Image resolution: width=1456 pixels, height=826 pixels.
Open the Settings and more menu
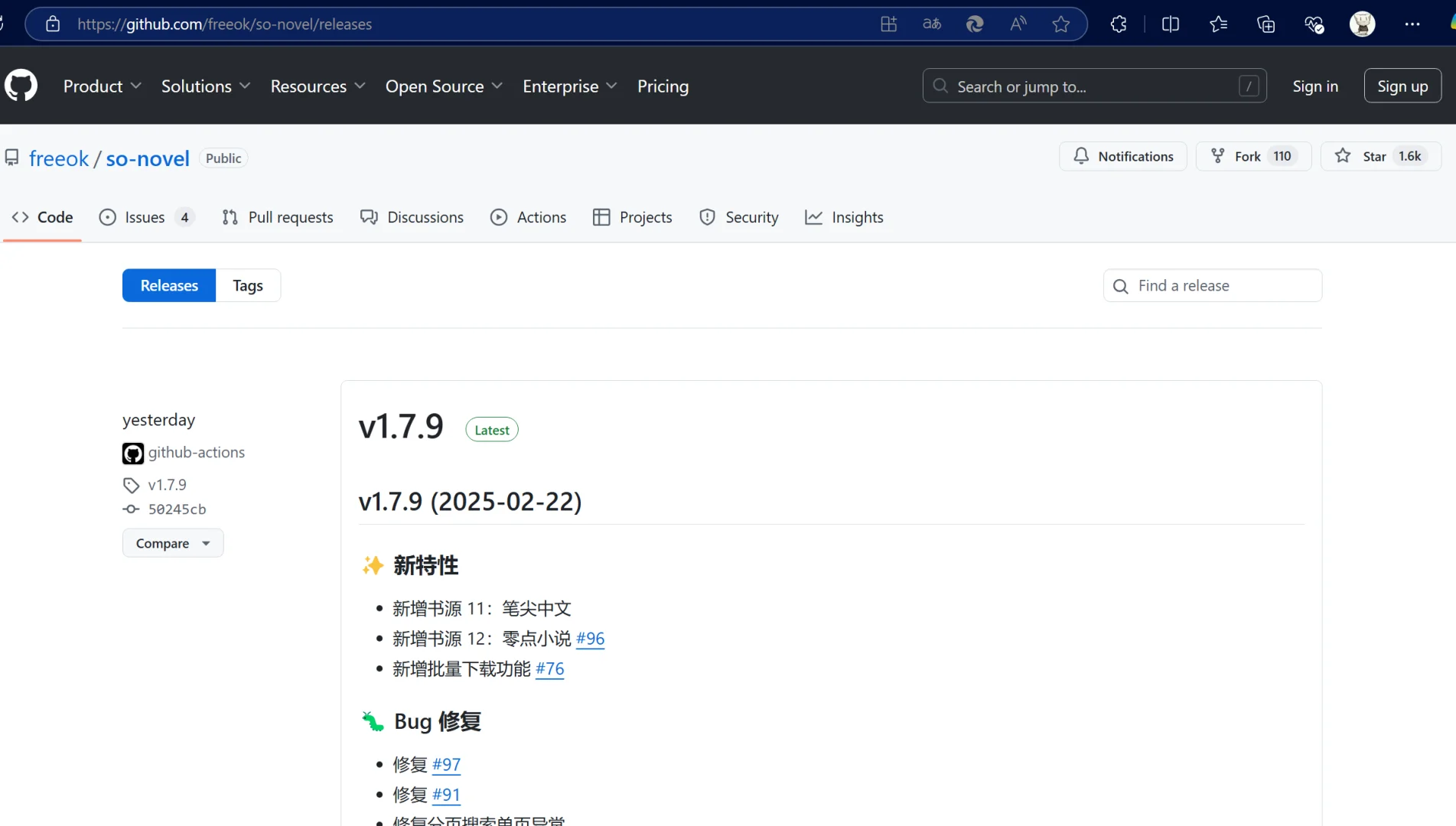coord(1412,24)
